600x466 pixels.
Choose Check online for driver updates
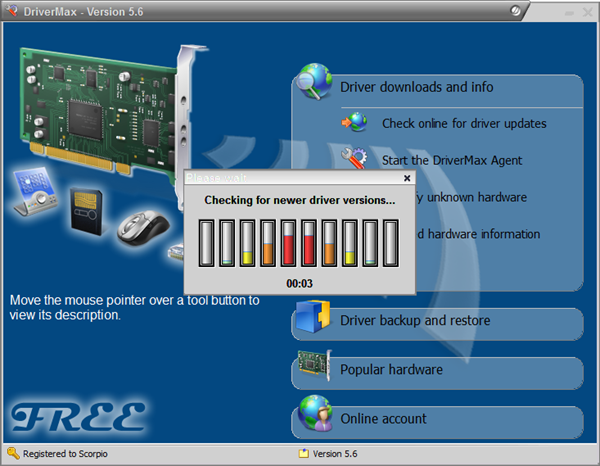click(x=464, y=124)
